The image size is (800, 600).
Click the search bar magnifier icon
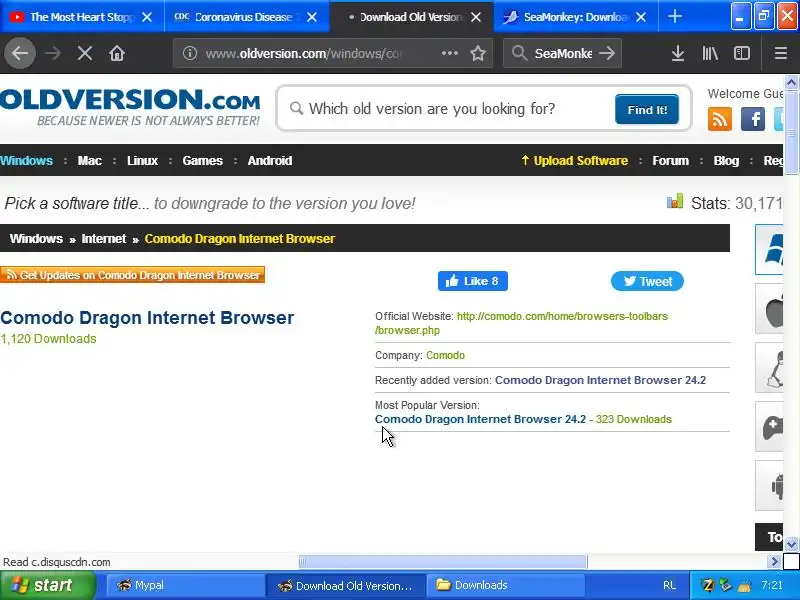click(x=519, y=53)
